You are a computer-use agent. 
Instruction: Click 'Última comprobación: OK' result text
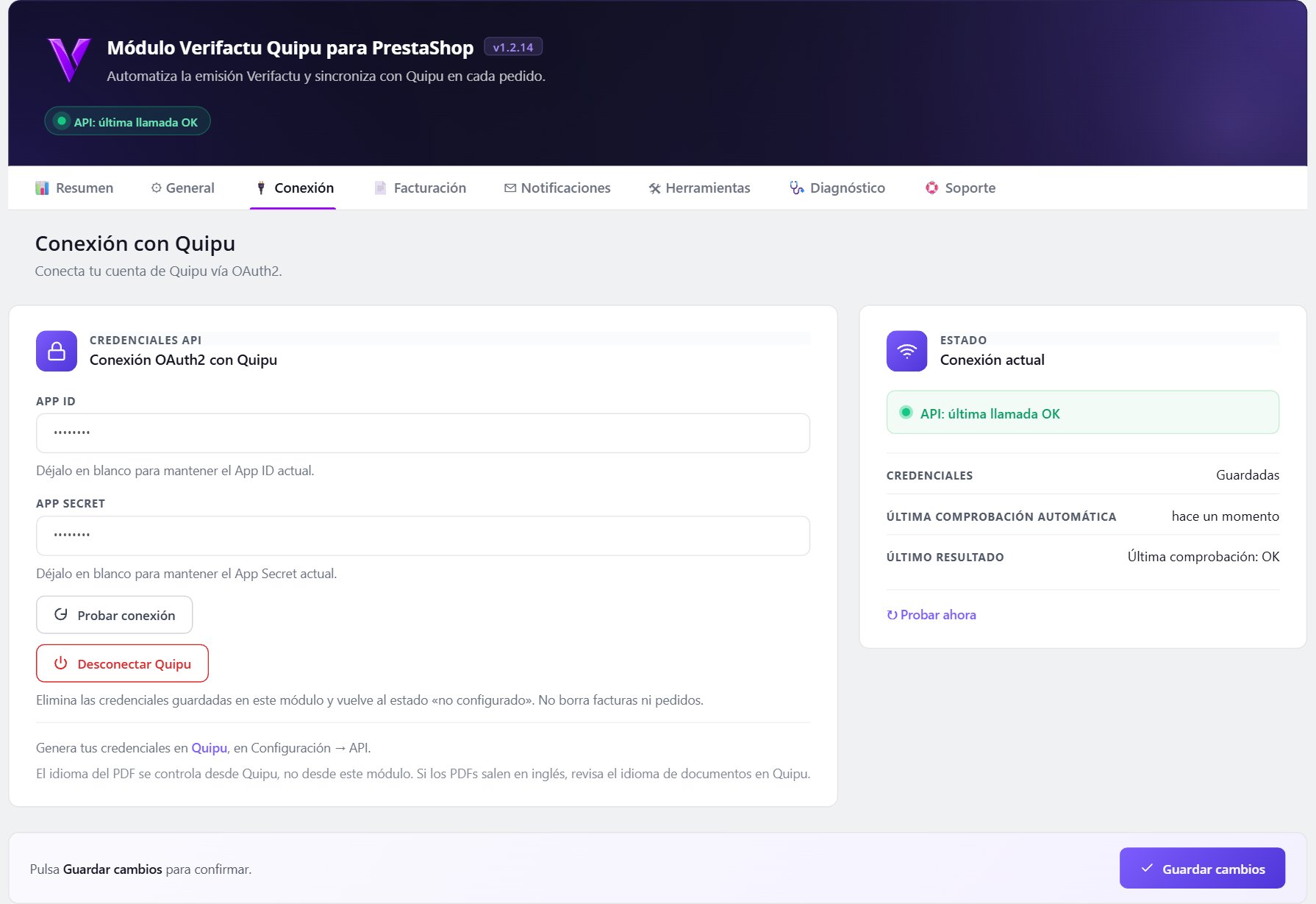[1203, 557]
